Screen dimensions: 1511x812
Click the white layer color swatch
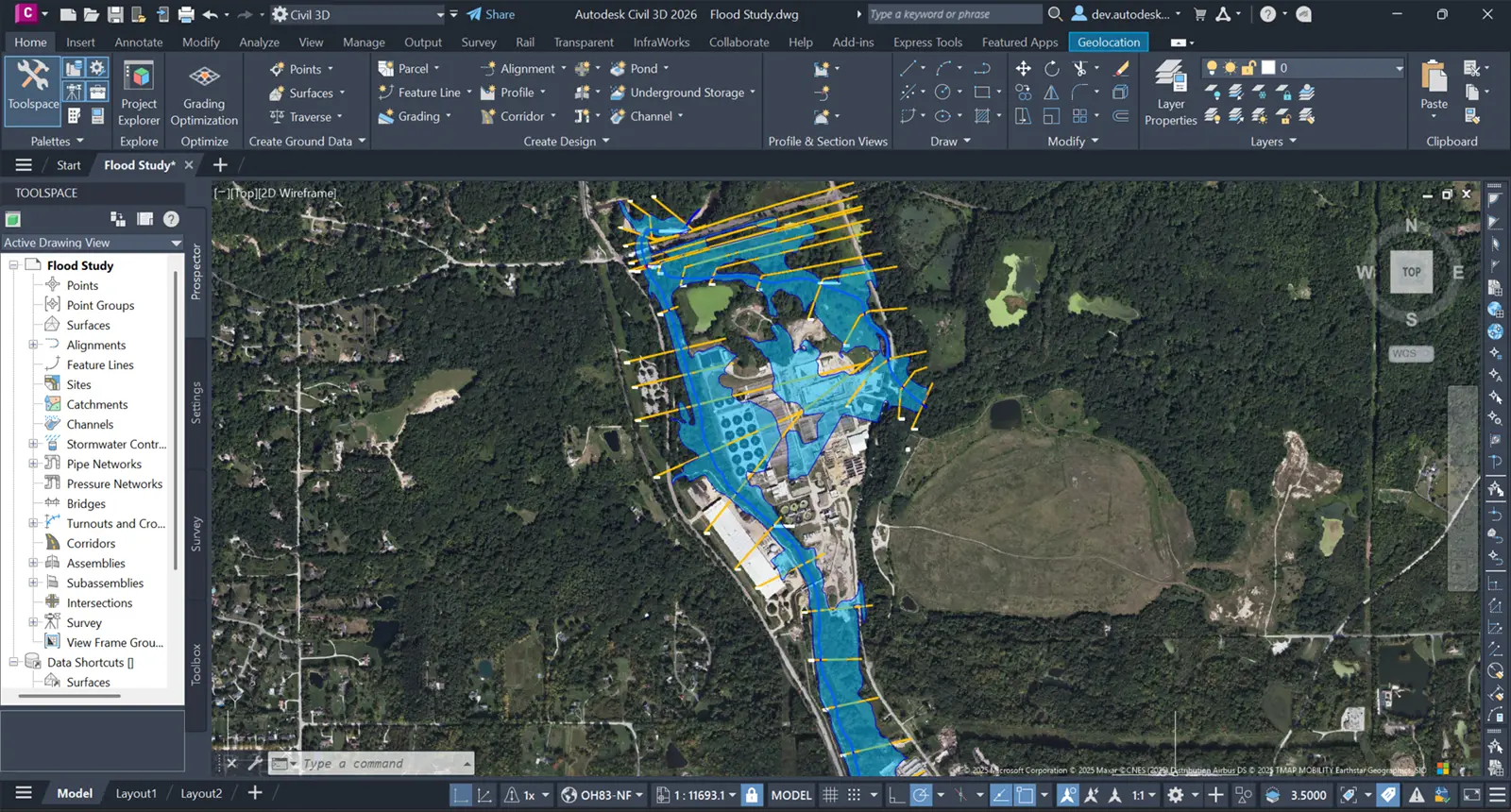1268,68
